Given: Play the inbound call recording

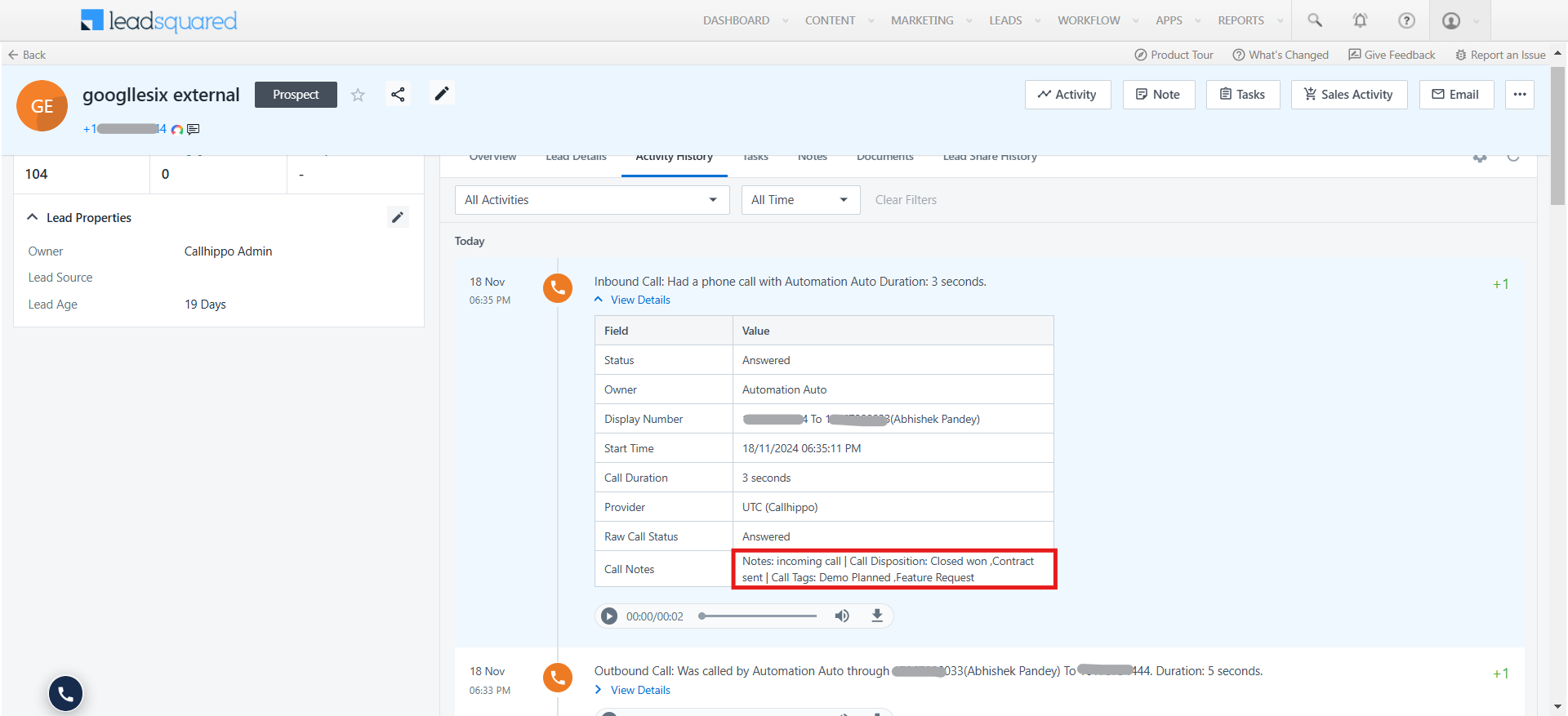Looking at the screenshot, I should 609,616.
